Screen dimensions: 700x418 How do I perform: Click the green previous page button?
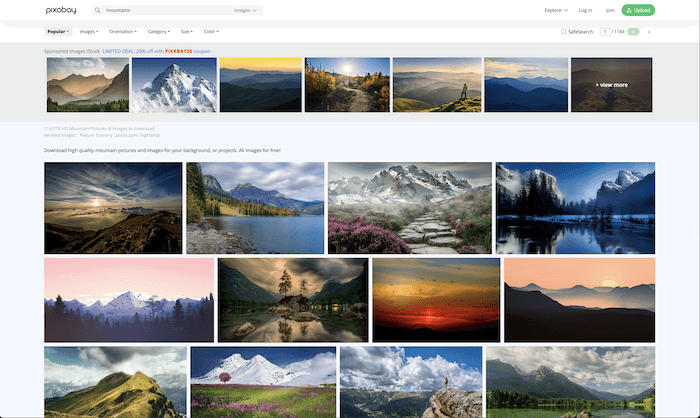633,32
